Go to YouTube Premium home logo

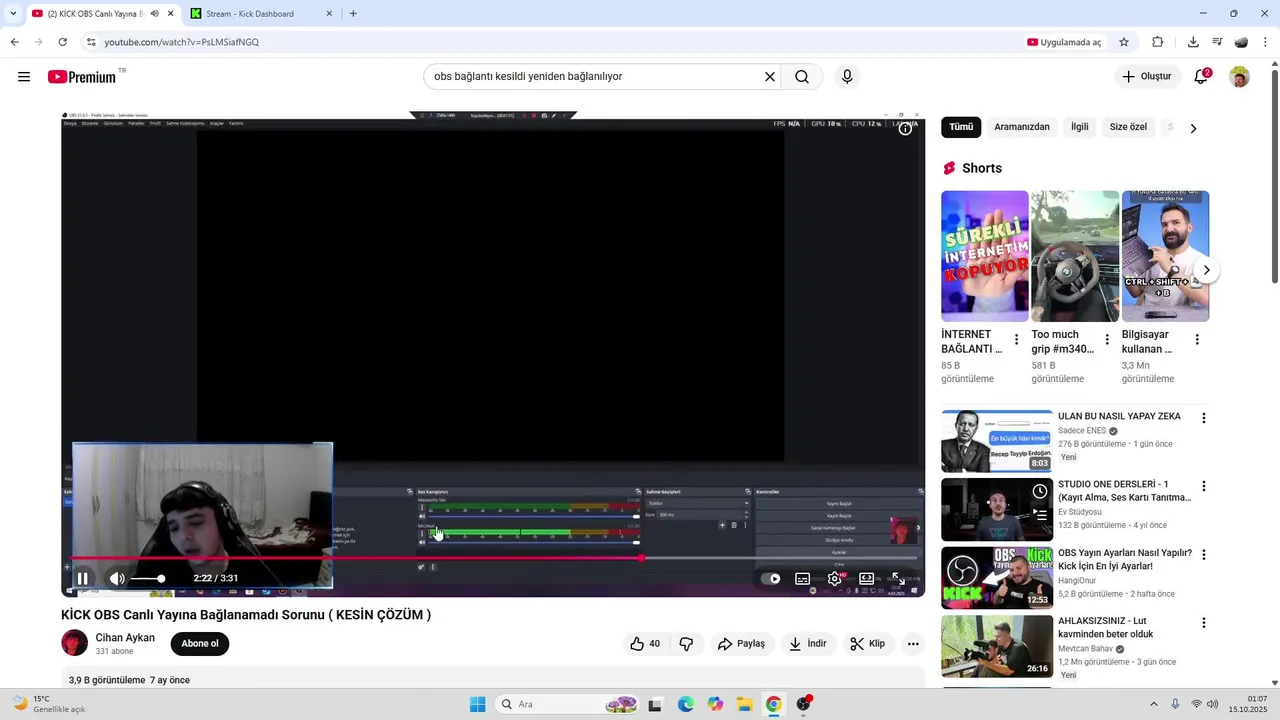[x=82, y=77]
